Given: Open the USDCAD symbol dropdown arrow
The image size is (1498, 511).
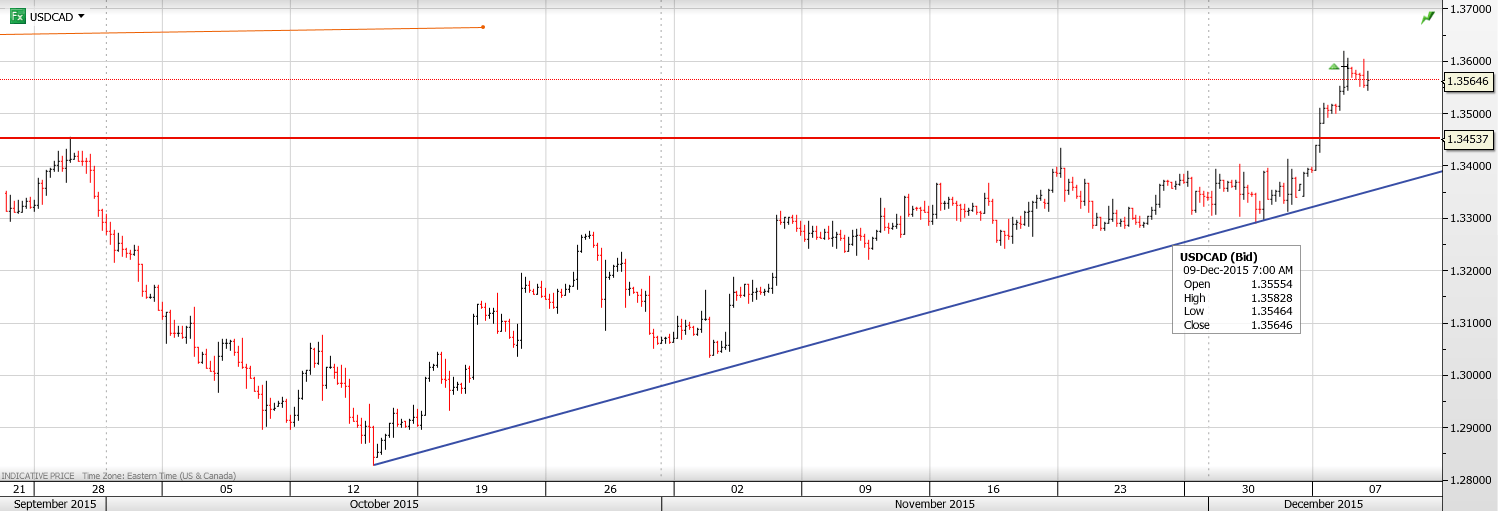Looking at the screenshot, I should [81, 16].
